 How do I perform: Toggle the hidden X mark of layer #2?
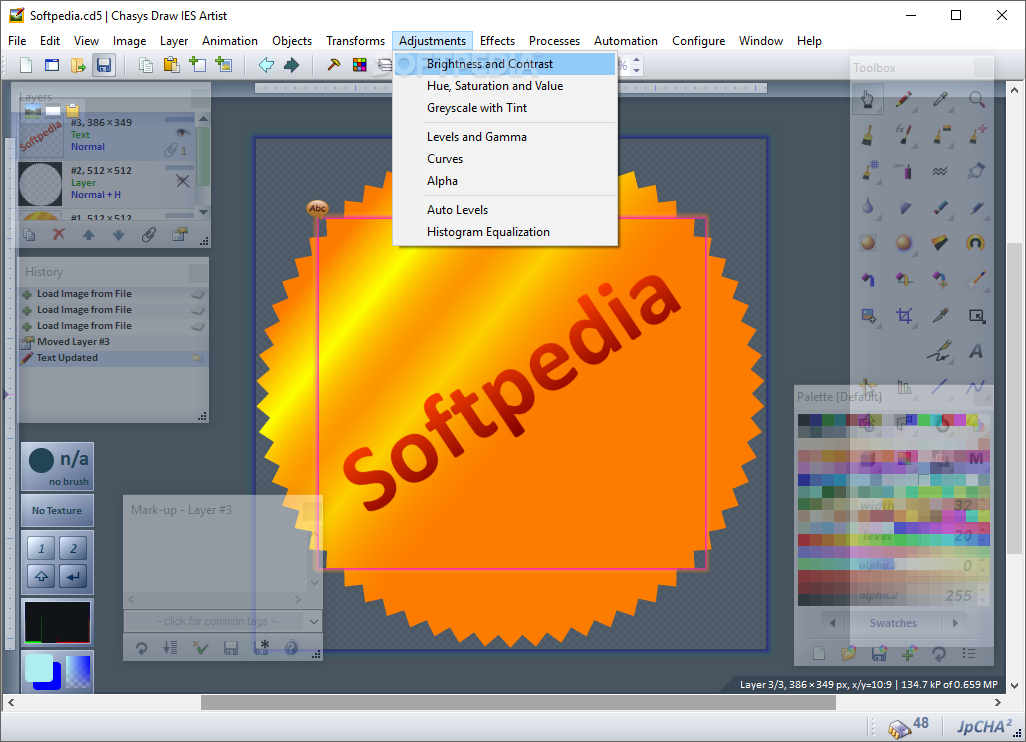coord(183,181)
